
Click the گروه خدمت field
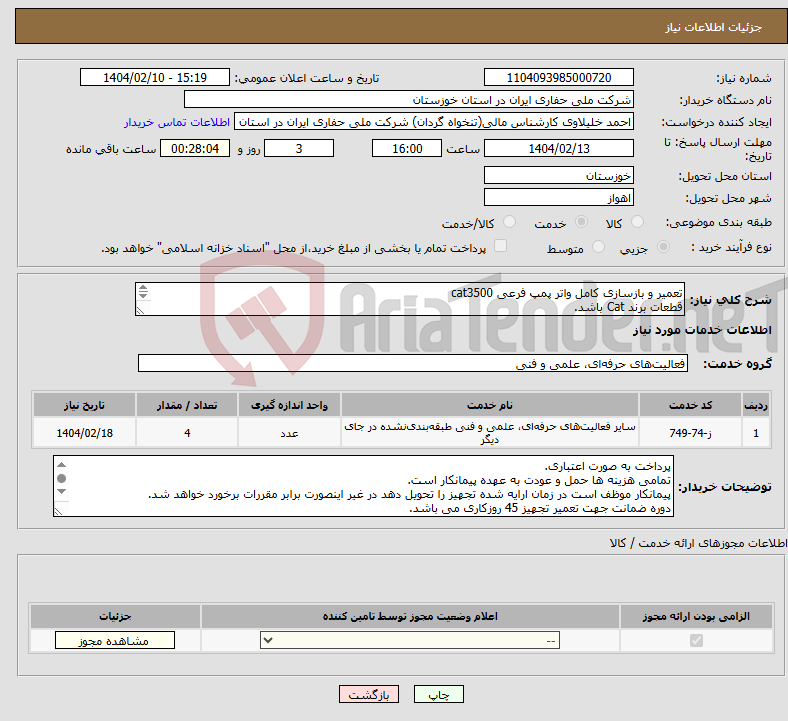pyautogui.click(x=413, y=363)
